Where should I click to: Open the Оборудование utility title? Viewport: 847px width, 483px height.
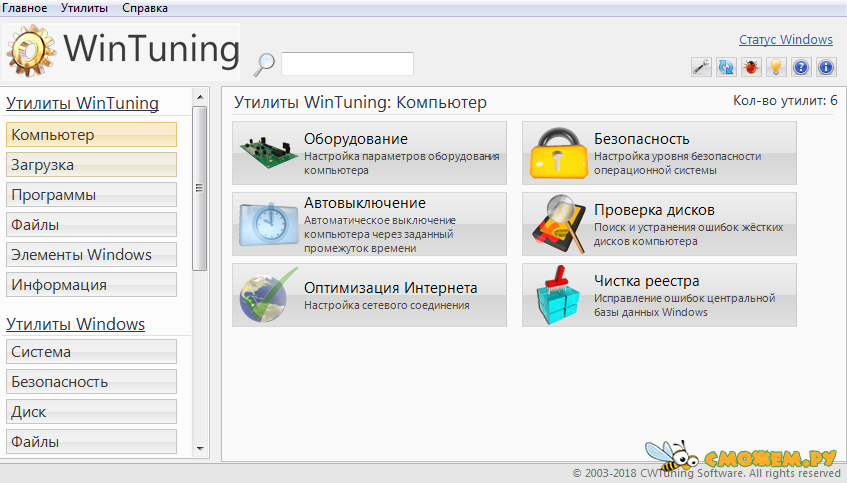(x=355, y=139)
